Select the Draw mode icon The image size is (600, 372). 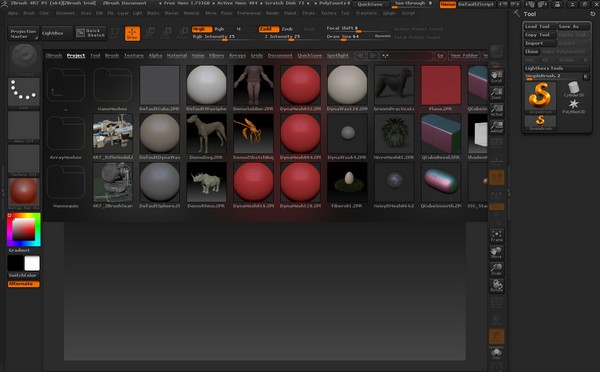[132, 34]
